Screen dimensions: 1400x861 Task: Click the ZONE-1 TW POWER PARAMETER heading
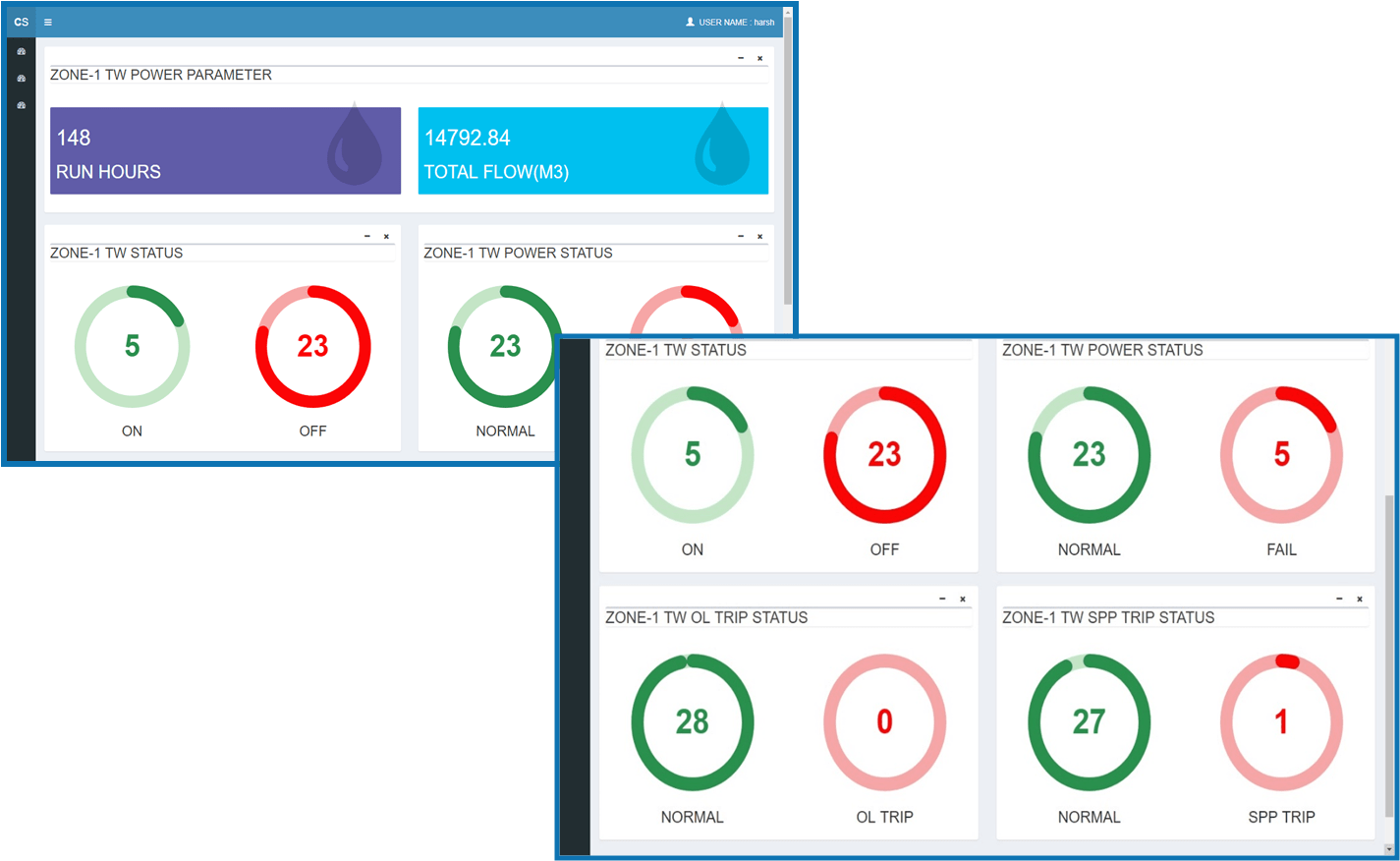(x=161, y=75)
